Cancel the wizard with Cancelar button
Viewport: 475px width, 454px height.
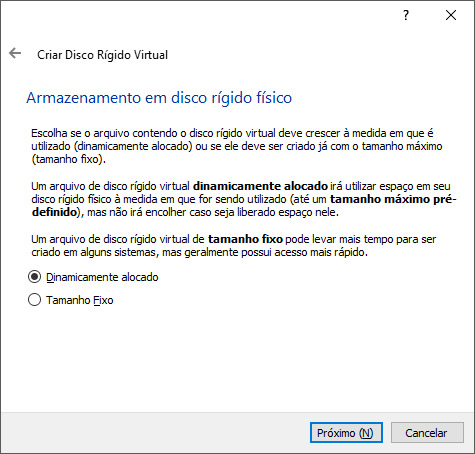[x=427, y=433]
